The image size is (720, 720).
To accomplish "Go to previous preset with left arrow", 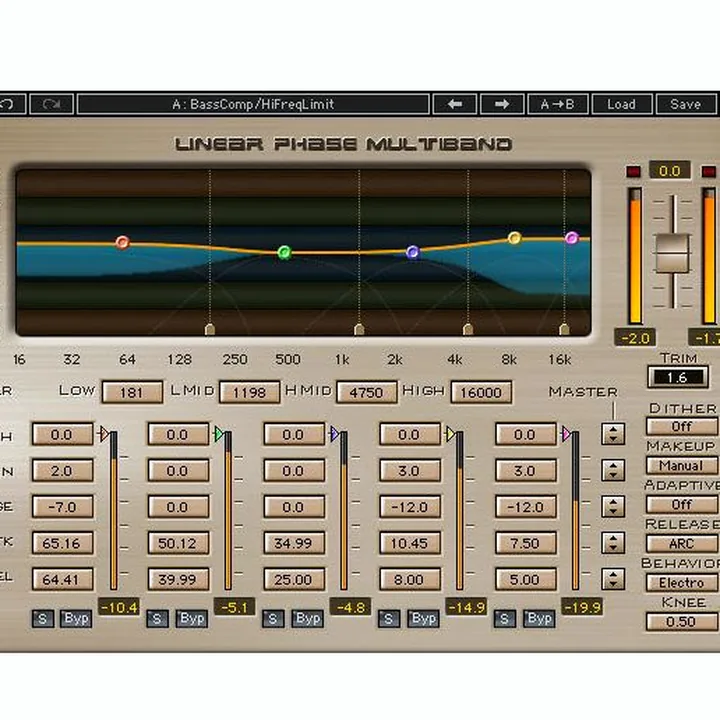I will click(455, 104).
